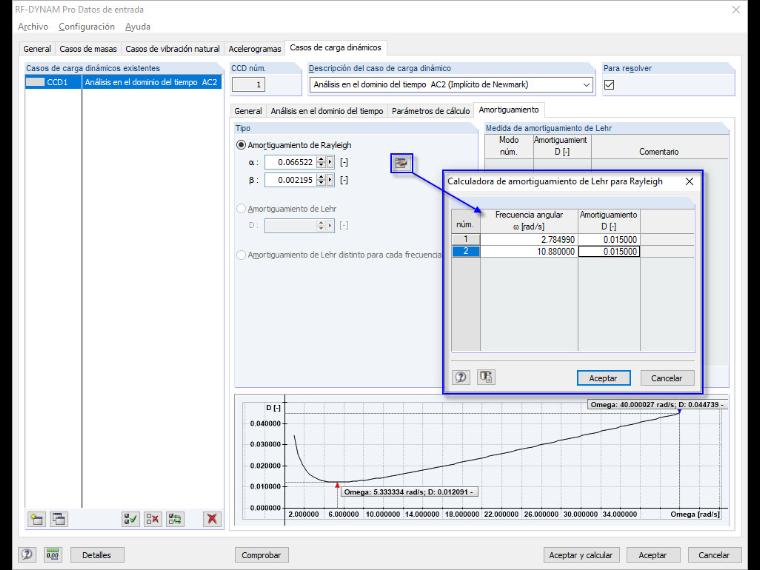Switch to top-level General tab
This screenshot has height=570, width=760.
37,49
